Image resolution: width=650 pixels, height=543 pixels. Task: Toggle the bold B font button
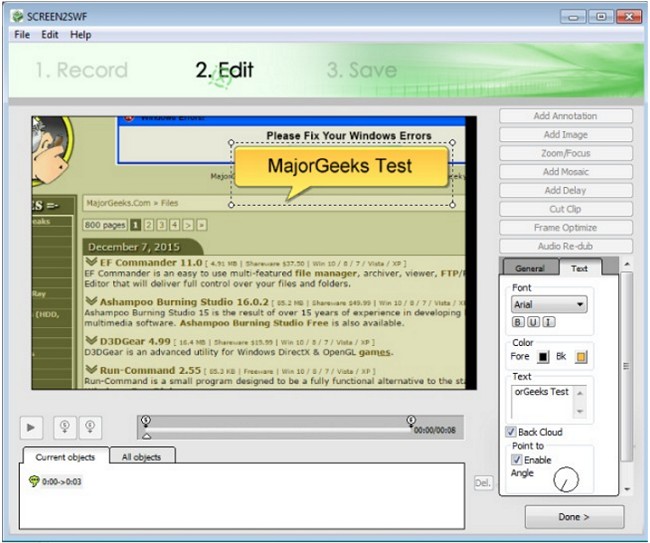pos(518,322)
